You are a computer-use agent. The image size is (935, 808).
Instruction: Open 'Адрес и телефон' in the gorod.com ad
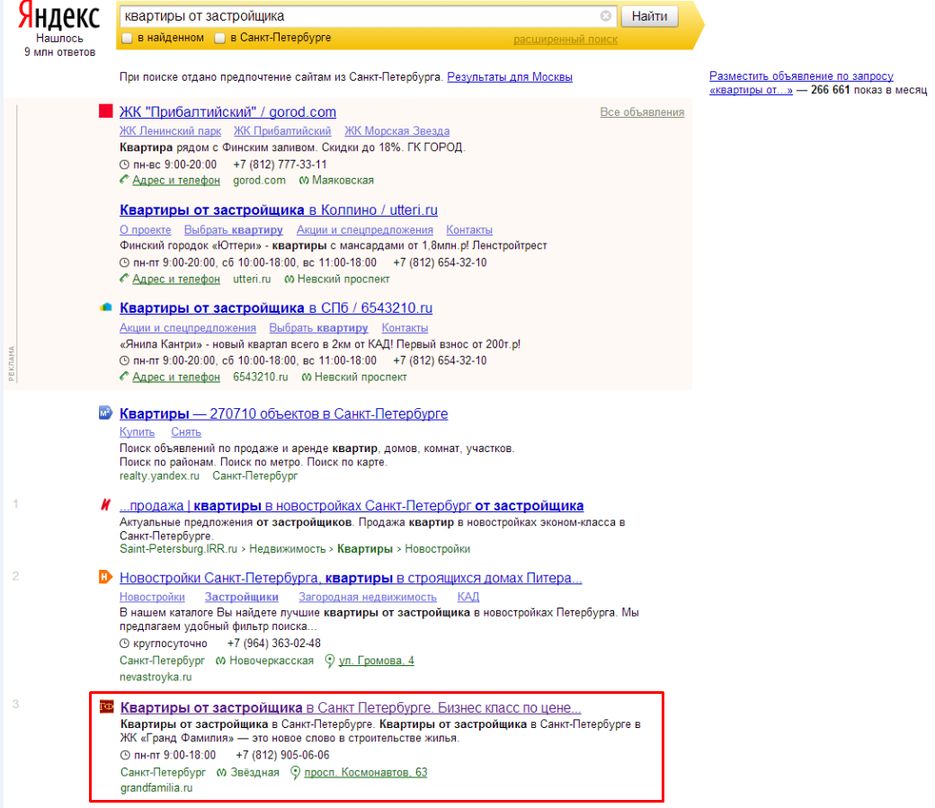point(176,180)
